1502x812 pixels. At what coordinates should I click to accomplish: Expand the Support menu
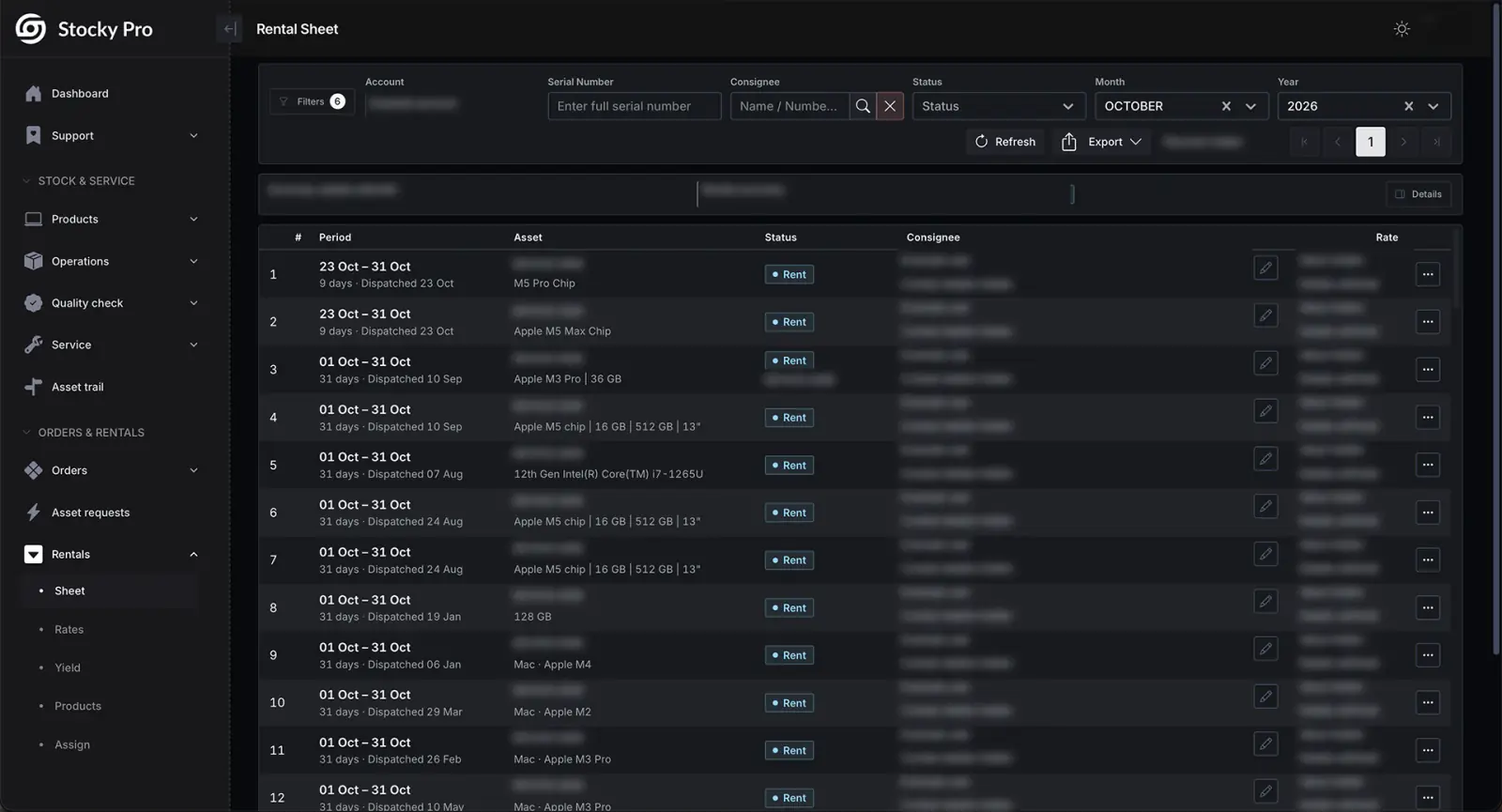point(113,136)
